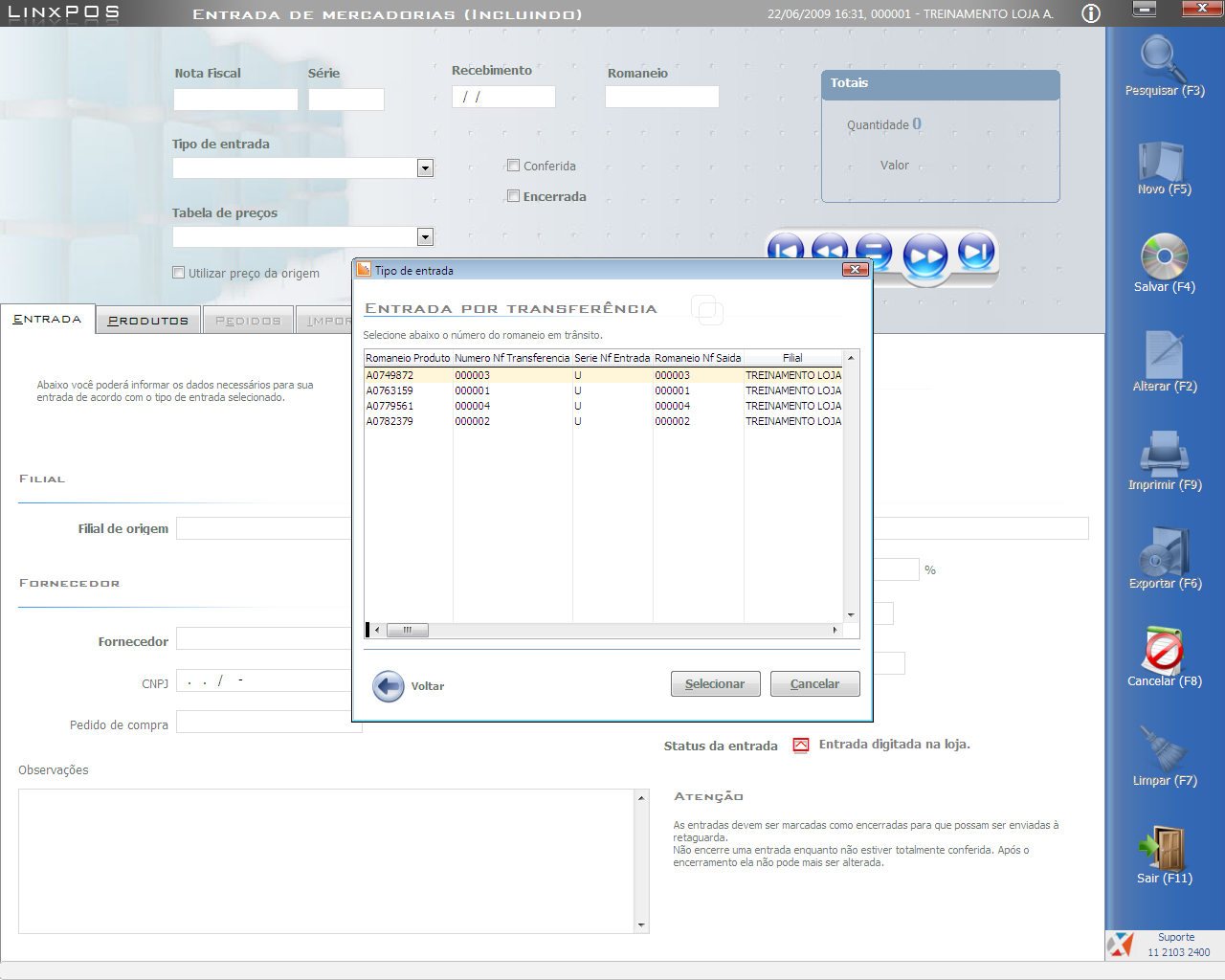The image size is (1225, 980).
Task: Click the horizontal scrollbar thumb in romaneio list
Action: (407, 630)
